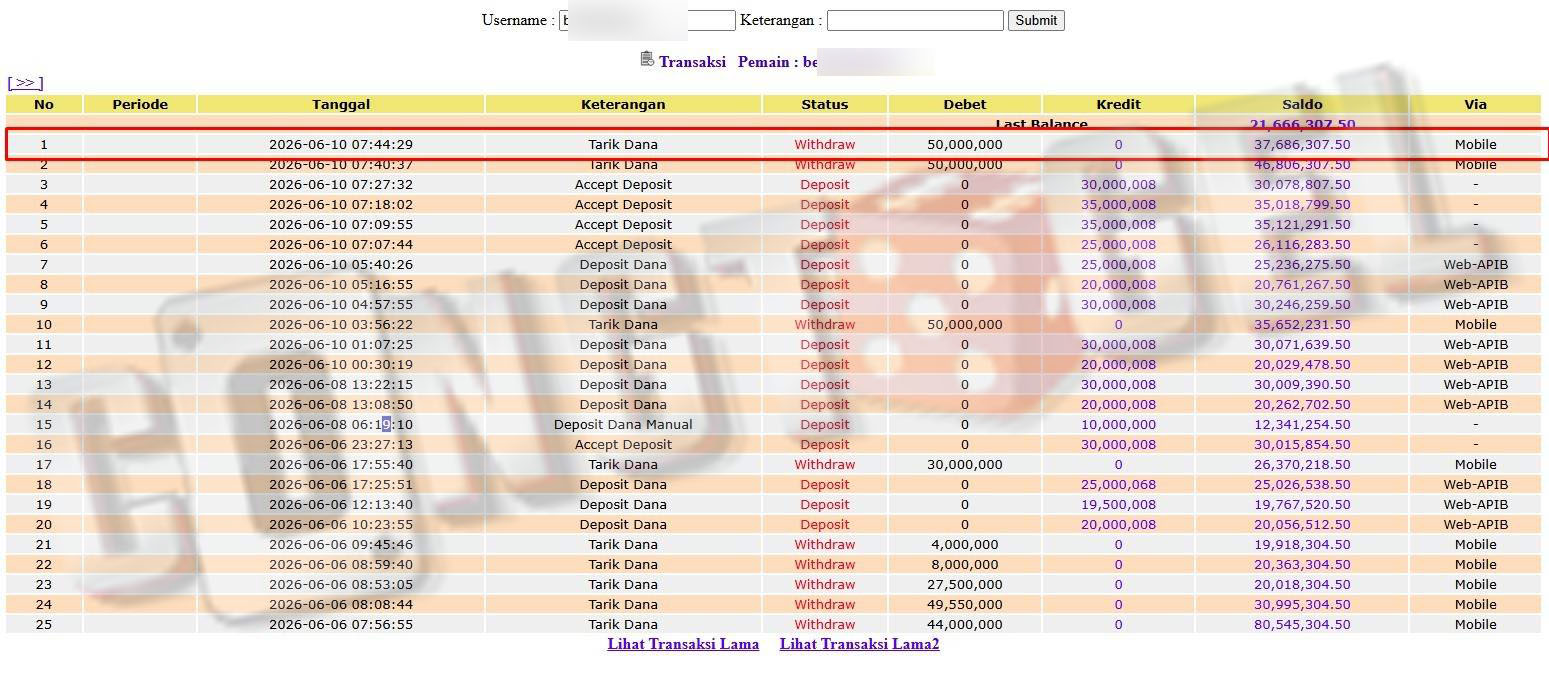Click the Via column header

[1475, 104]
